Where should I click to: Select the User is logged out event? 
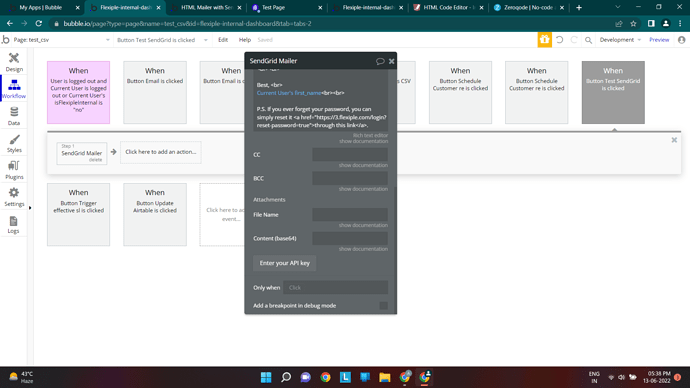[78, 92]
